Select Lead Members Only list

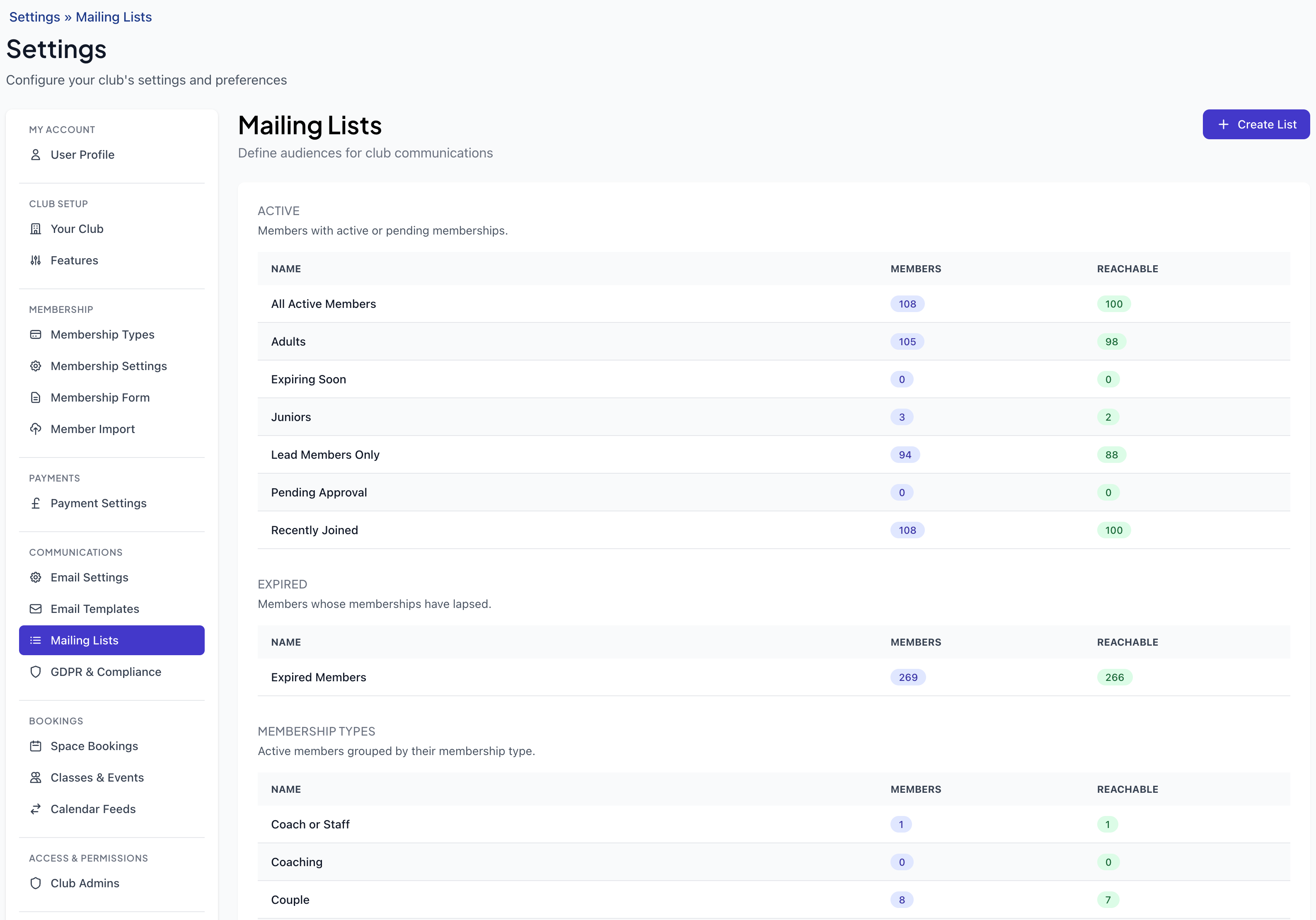[774, 455]
